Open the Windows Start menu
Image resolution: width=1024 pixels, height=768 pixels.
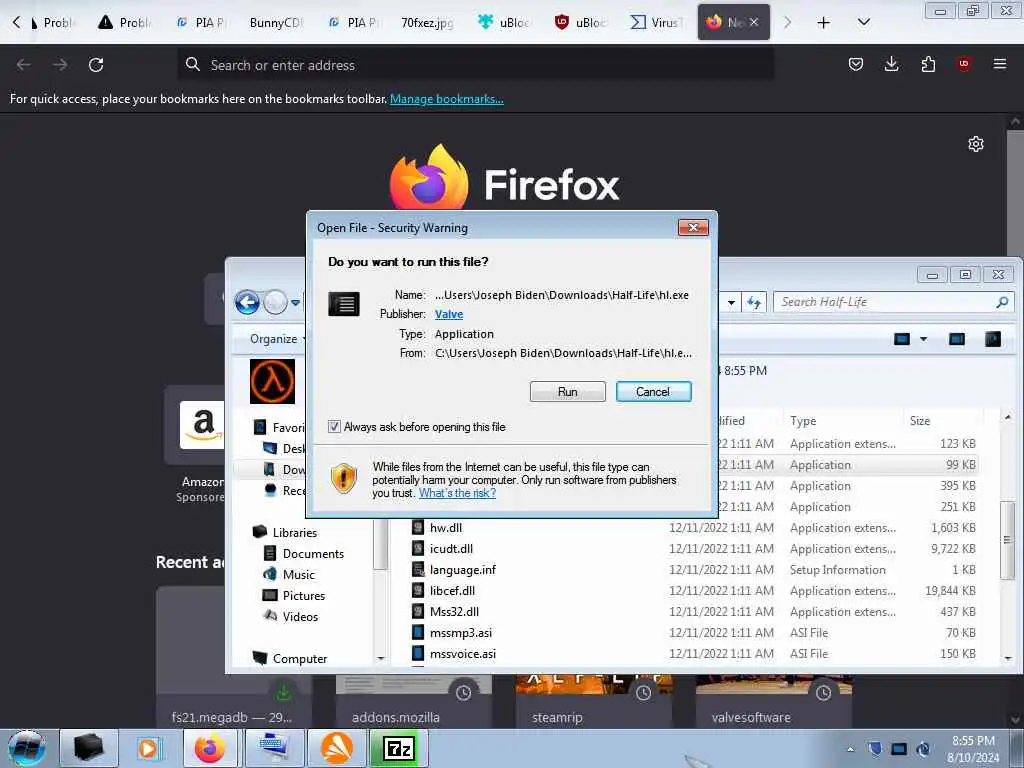26,748
